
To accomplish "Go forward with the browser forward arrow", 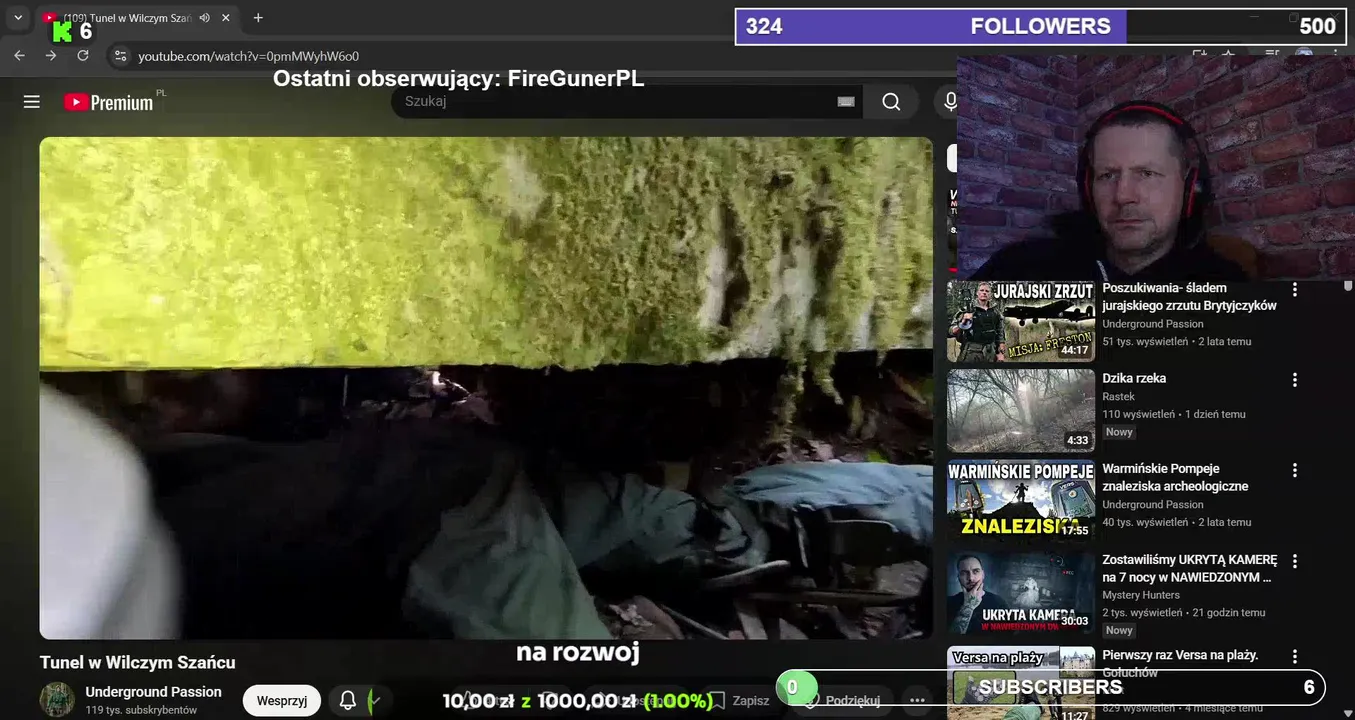I will (51, 56).
